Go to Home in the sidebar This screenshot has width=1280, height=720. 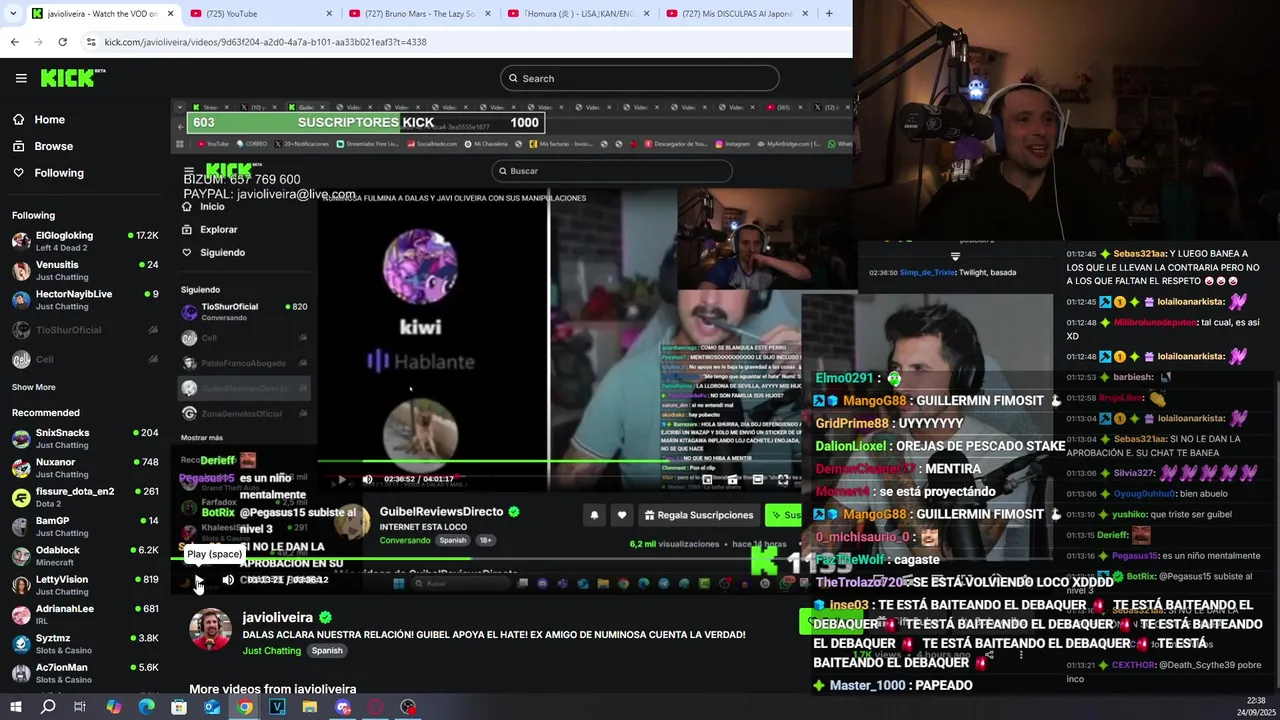click(x=49, y=119)
